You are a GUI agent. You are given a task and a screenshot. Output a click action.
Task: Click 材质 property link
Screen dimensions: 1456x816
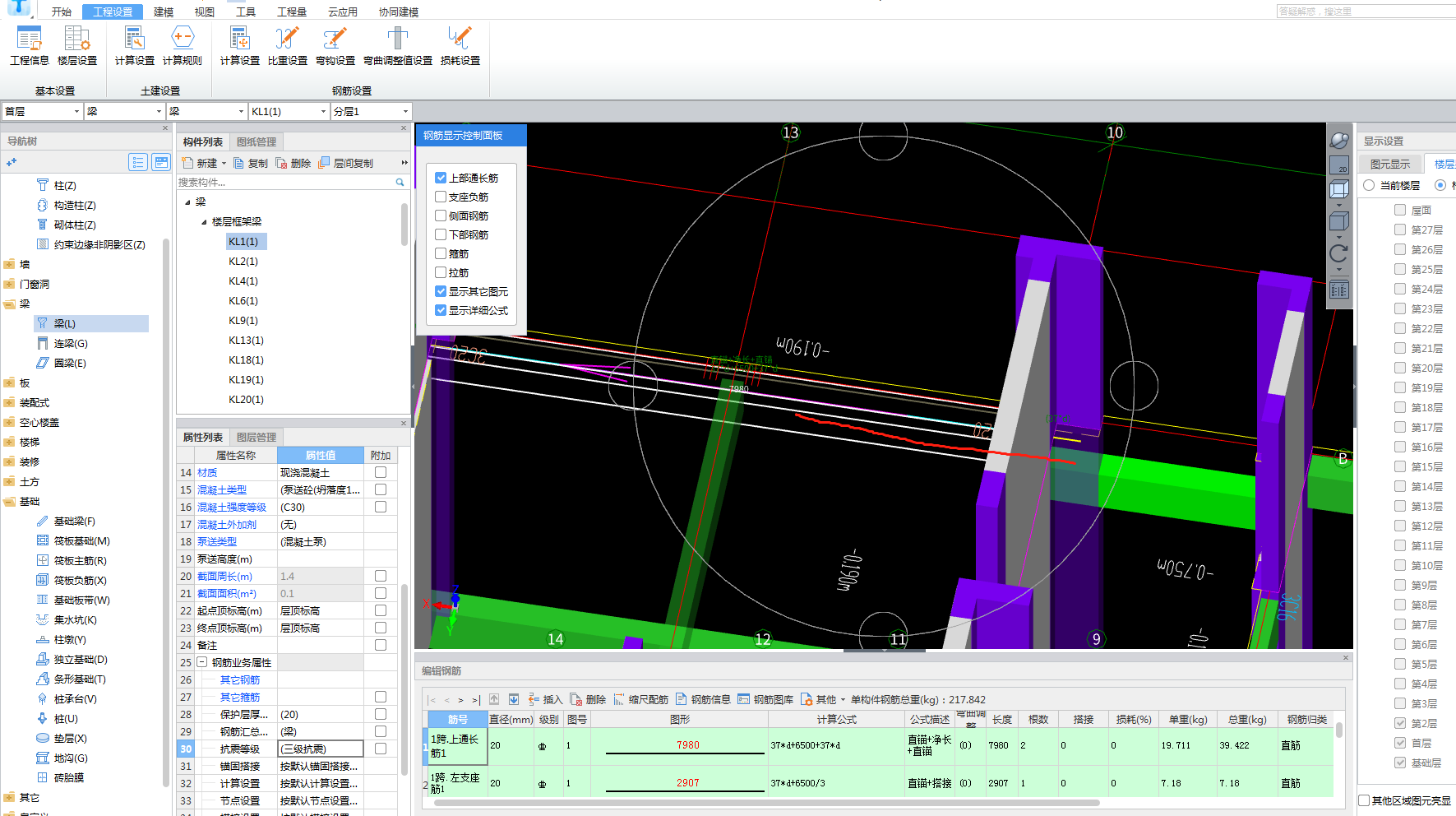tap(207, 472)
